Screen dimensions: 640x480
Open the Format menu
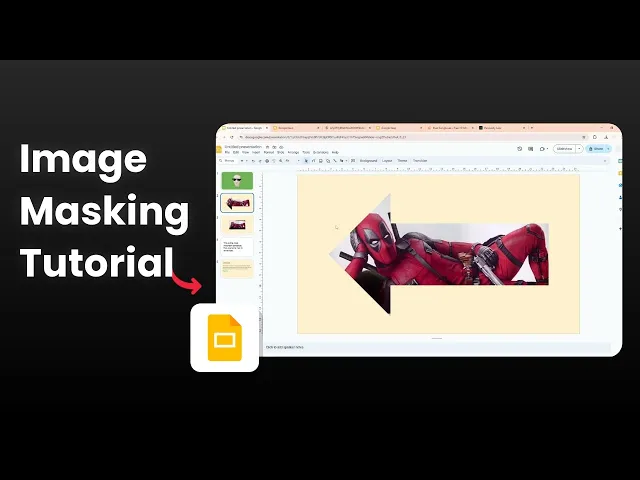click(269, 152)
